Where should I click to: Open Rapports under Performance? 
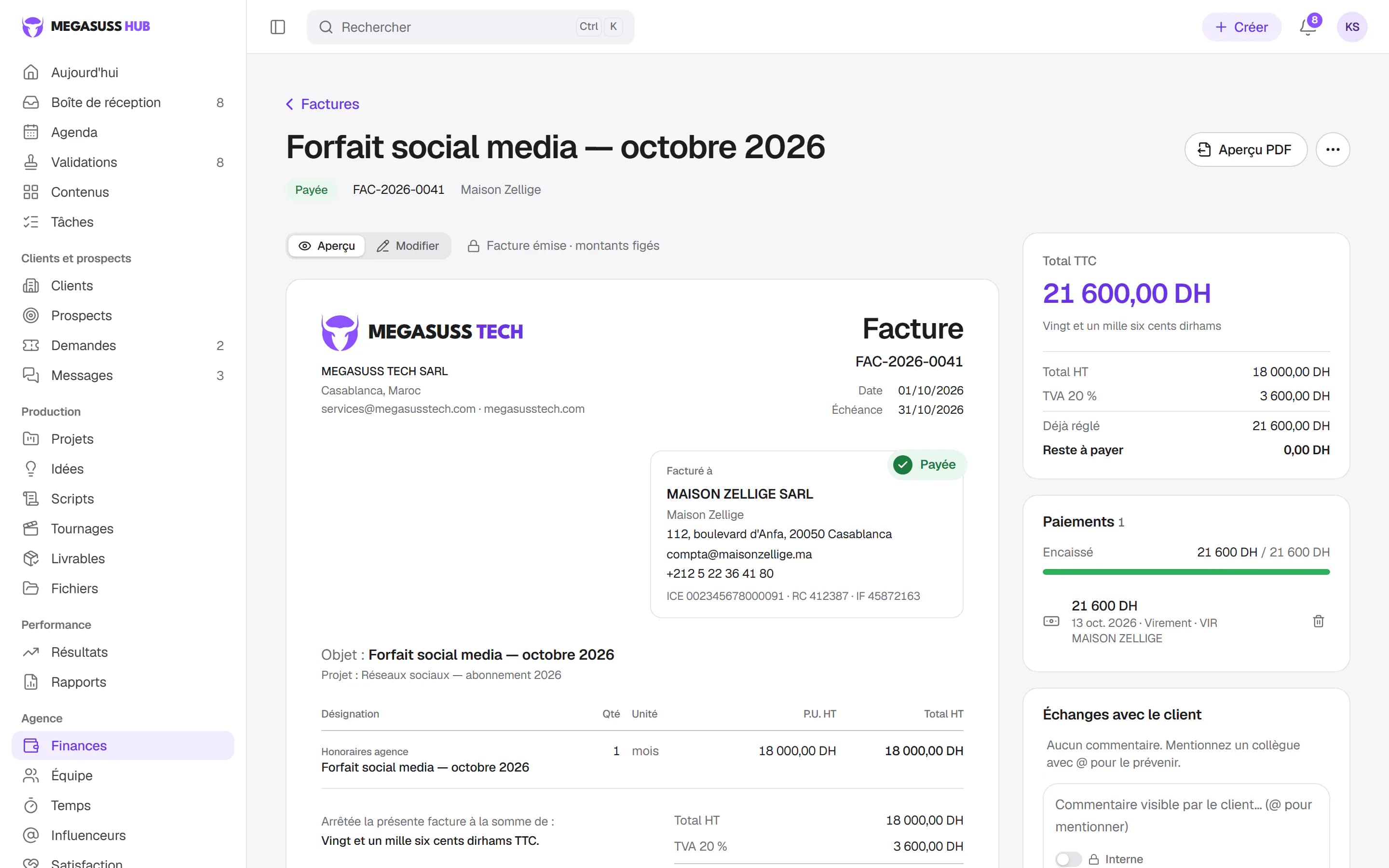point(123,681)
